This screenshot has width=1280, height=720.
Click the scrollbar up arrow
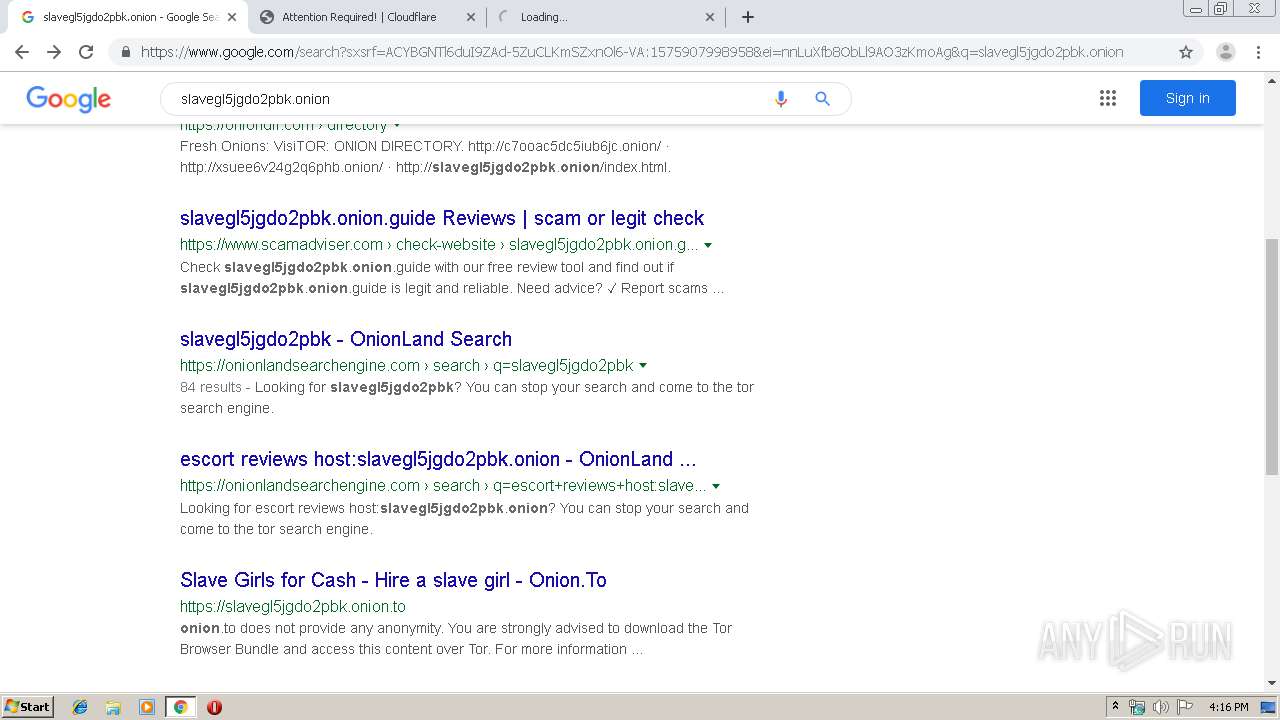[1272, 80]
